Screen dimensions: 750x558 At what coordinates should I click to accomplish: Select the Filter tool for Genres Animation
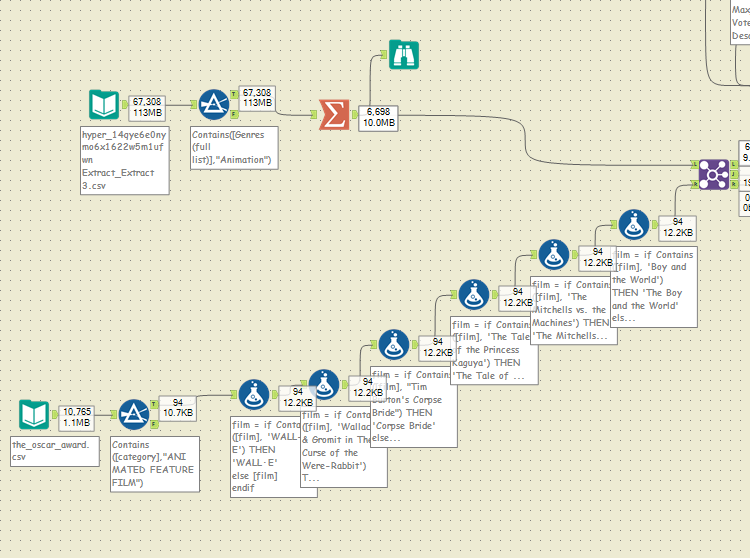click(x=213, y=105)
